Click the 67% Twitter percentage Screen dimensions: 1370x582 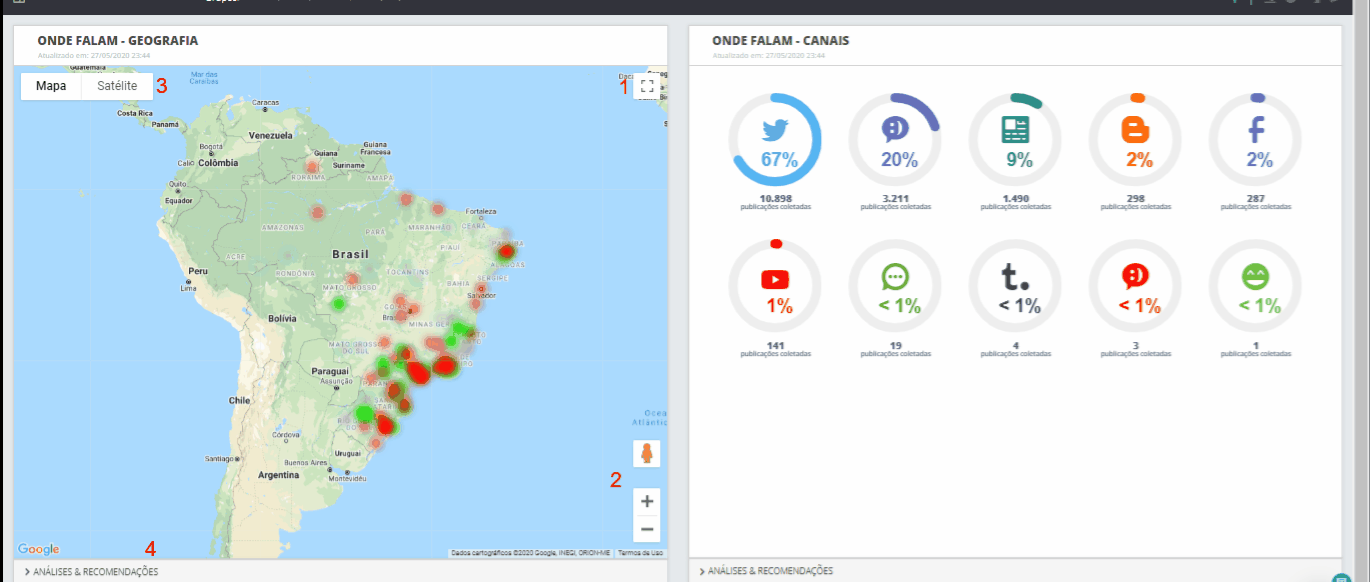(778, 159)
